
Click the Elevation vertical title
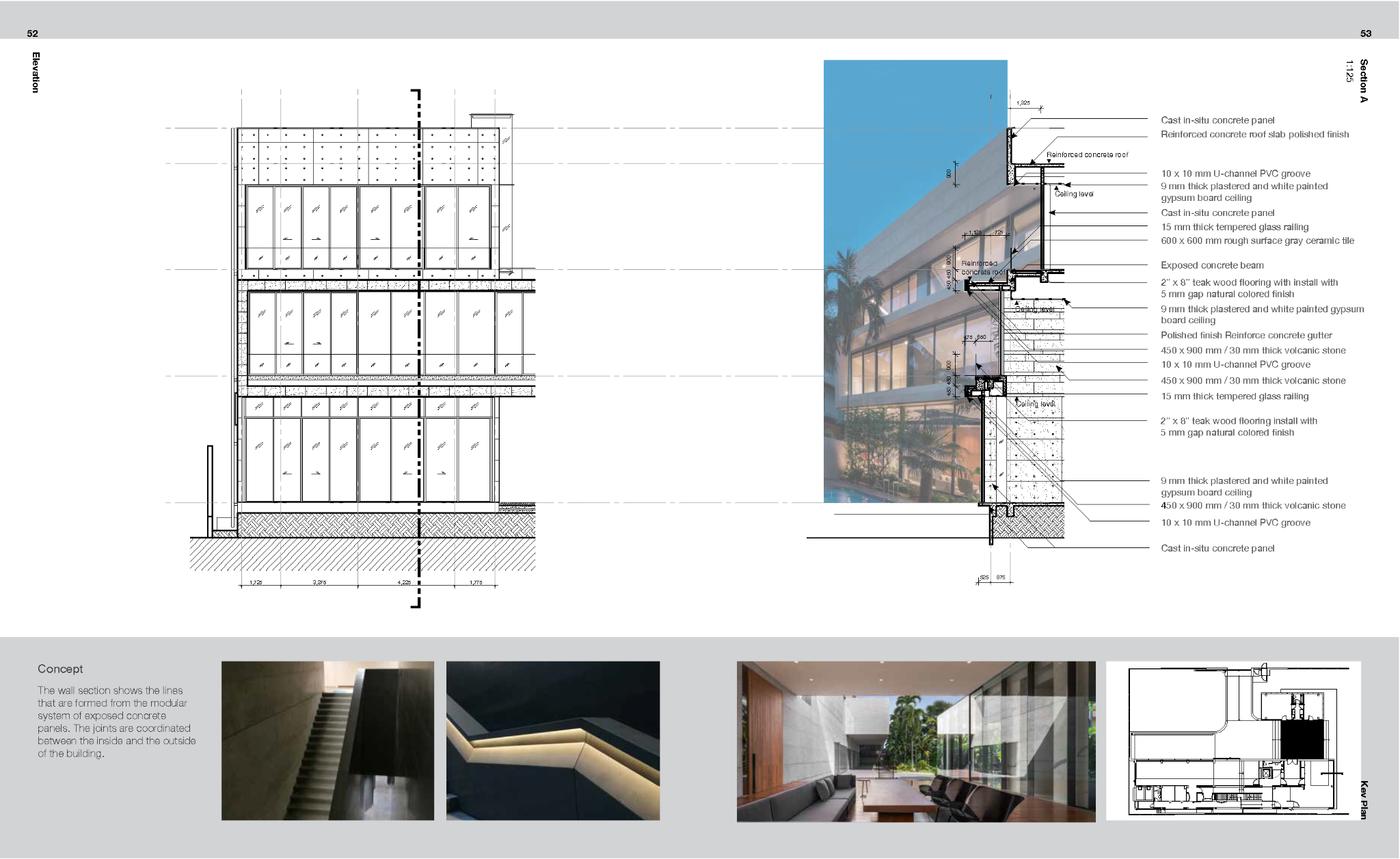pos(36,72)
